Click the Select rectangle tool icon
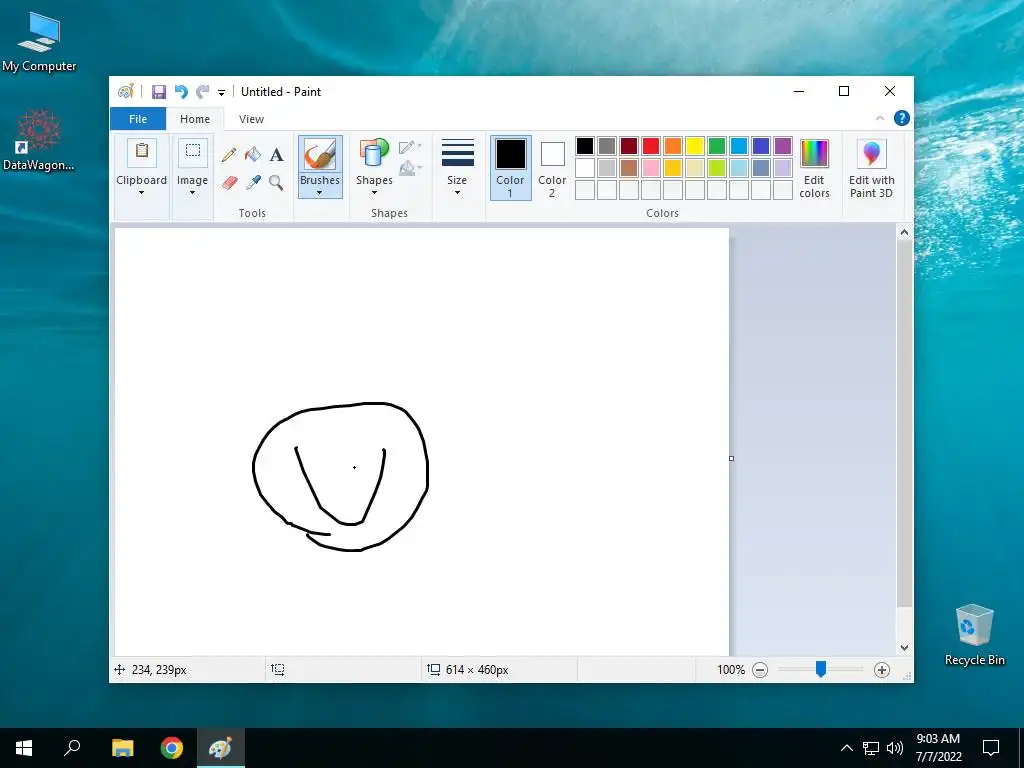Viewport: 1024px width, 768px height. [193, 152]
